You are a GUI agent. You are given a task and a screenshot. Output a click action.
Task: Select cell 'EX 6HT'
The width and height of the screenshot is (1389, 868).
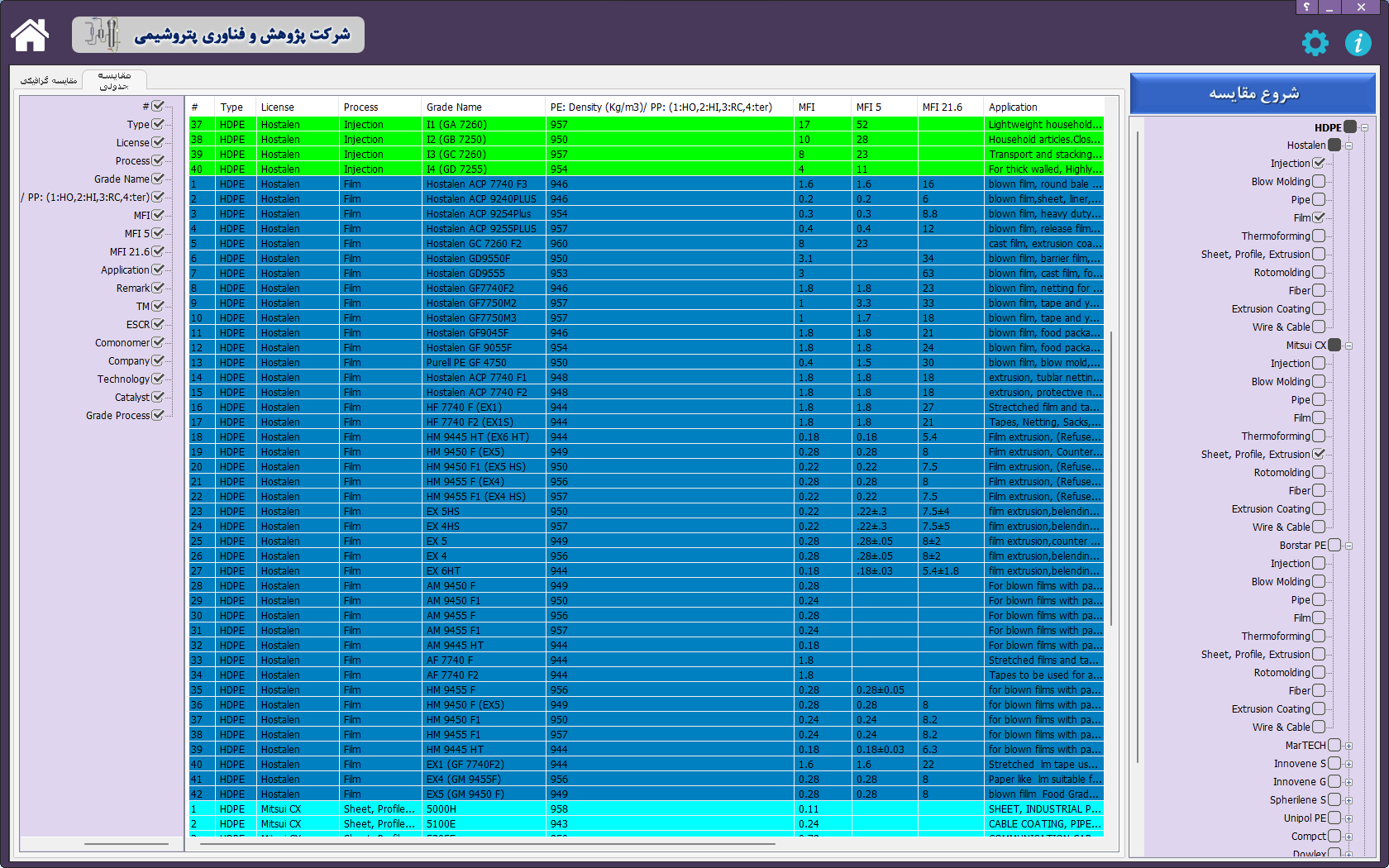[x=484, y=571]
